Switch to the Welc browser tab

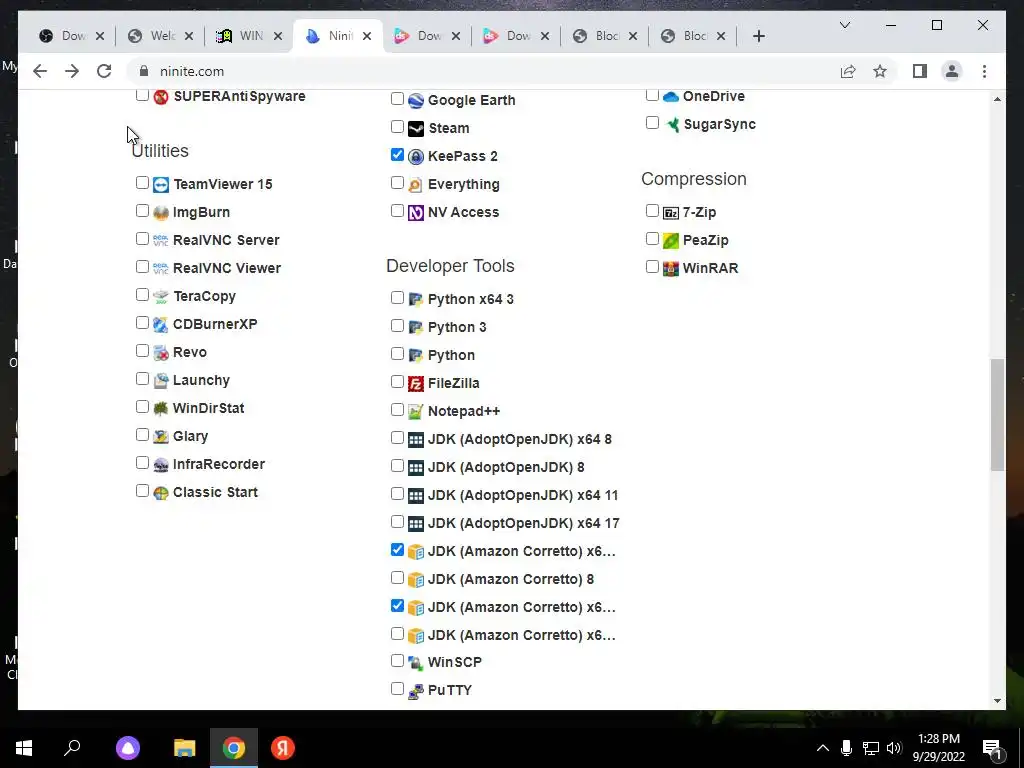tap(159, 36)
